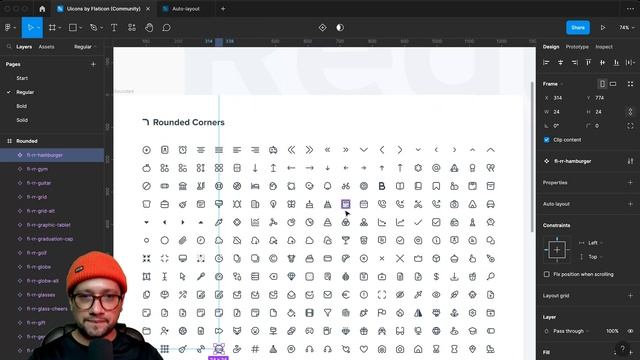Set the frame to landscape orientation
Image resolution: width=640 pixels, height=360 pixels.
[613, 84]
